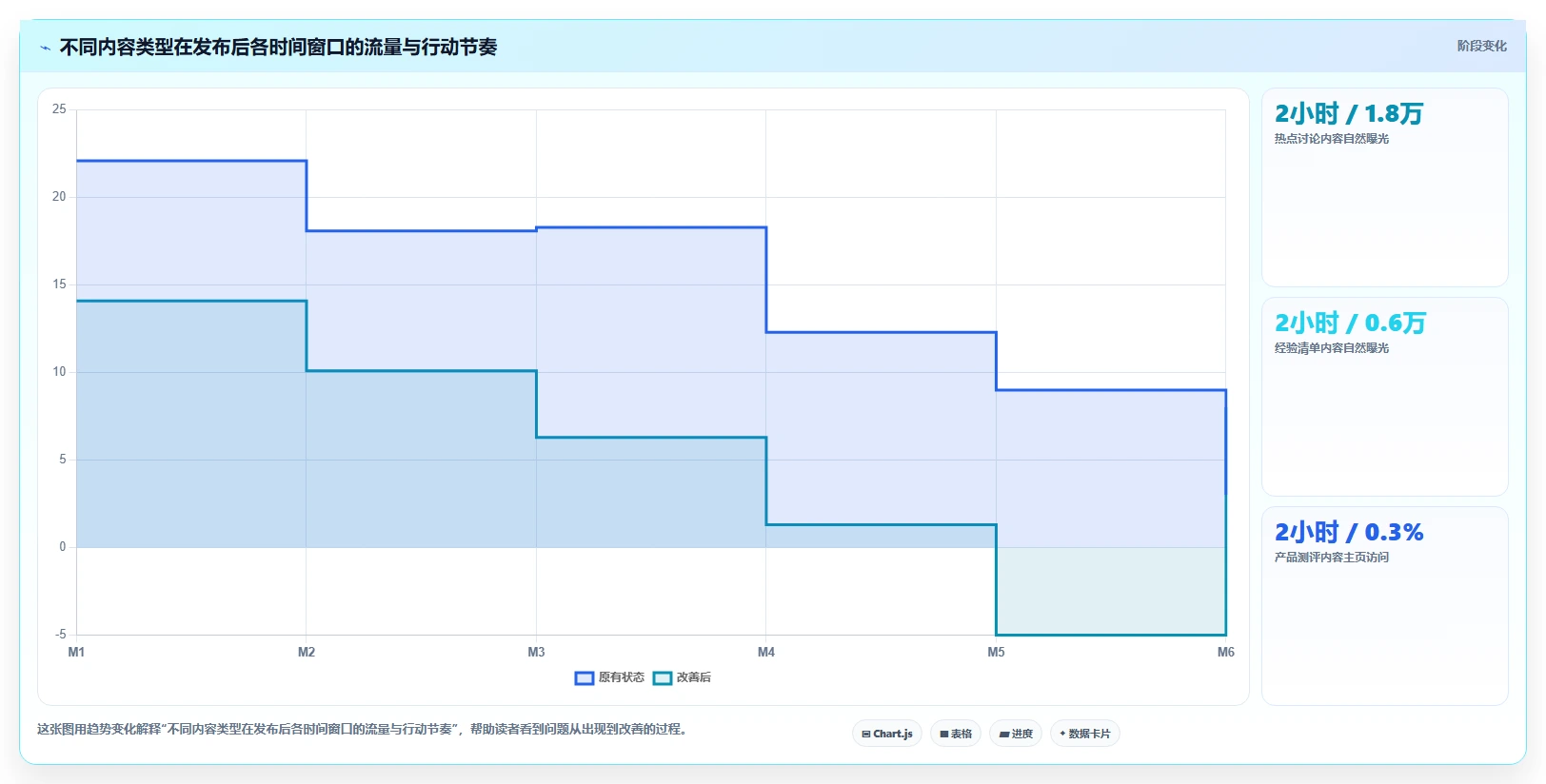Click the -5 y-axis tick label
This screenshot has height=784, width=1546.
point(60,635)
